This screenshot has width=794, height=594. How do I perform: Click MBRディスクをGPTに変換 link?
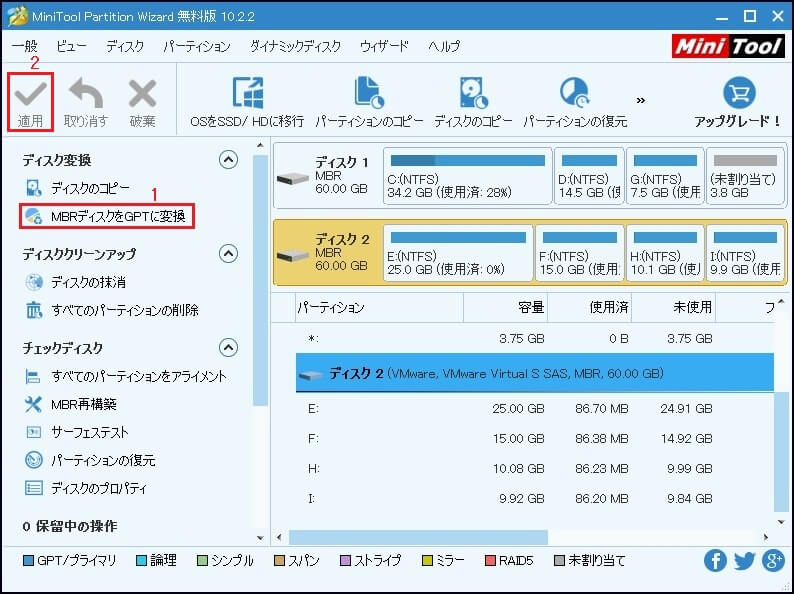tap(117, 215)
